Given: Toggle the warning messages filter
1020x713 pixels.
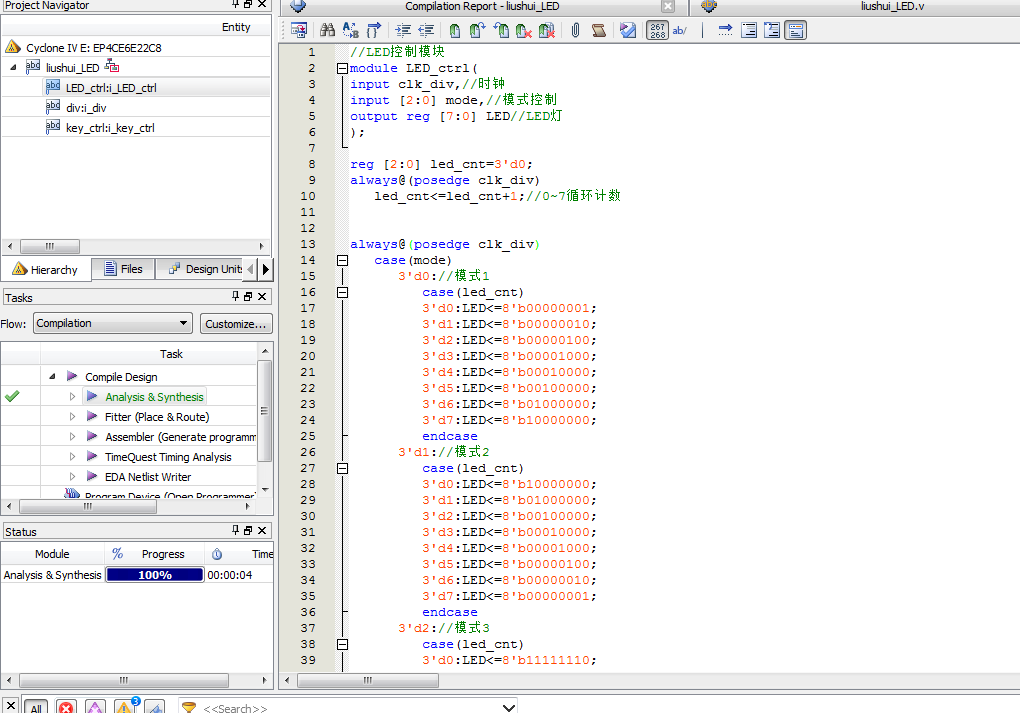Looking at the screenshot, I should [x=125, y=707].
